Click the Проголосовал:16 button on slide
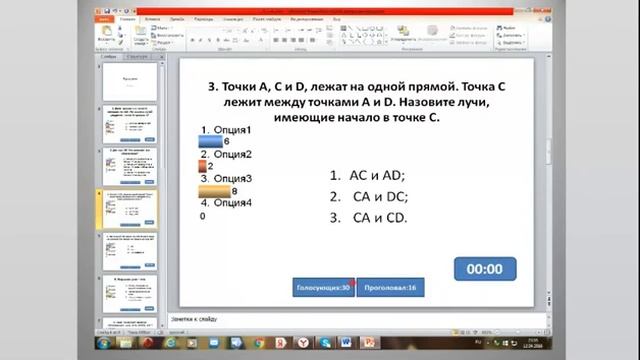The height and width of the screenshot is (360, 640). 390,287
